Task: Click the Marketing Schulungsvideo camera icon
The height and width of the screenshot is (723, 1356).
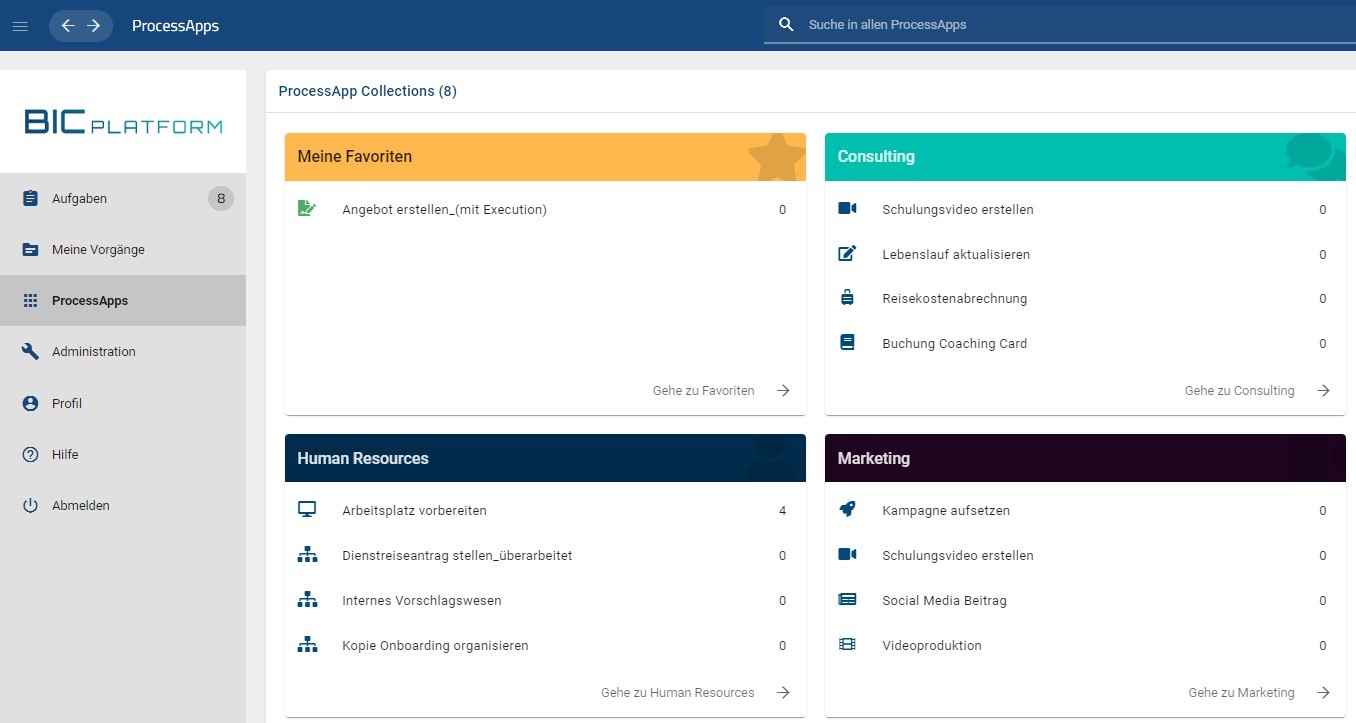Action: coord(847,555)
